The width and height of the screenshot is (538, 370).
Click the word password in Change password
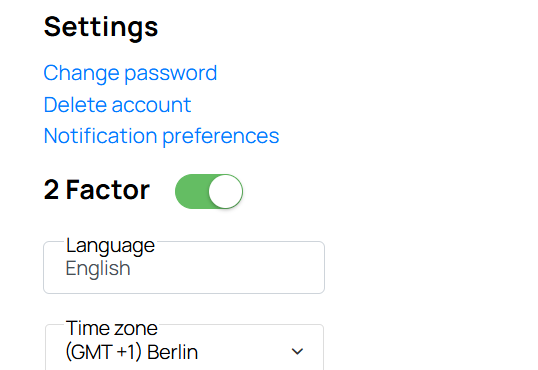pyautogui.click(x=171, y=73)
